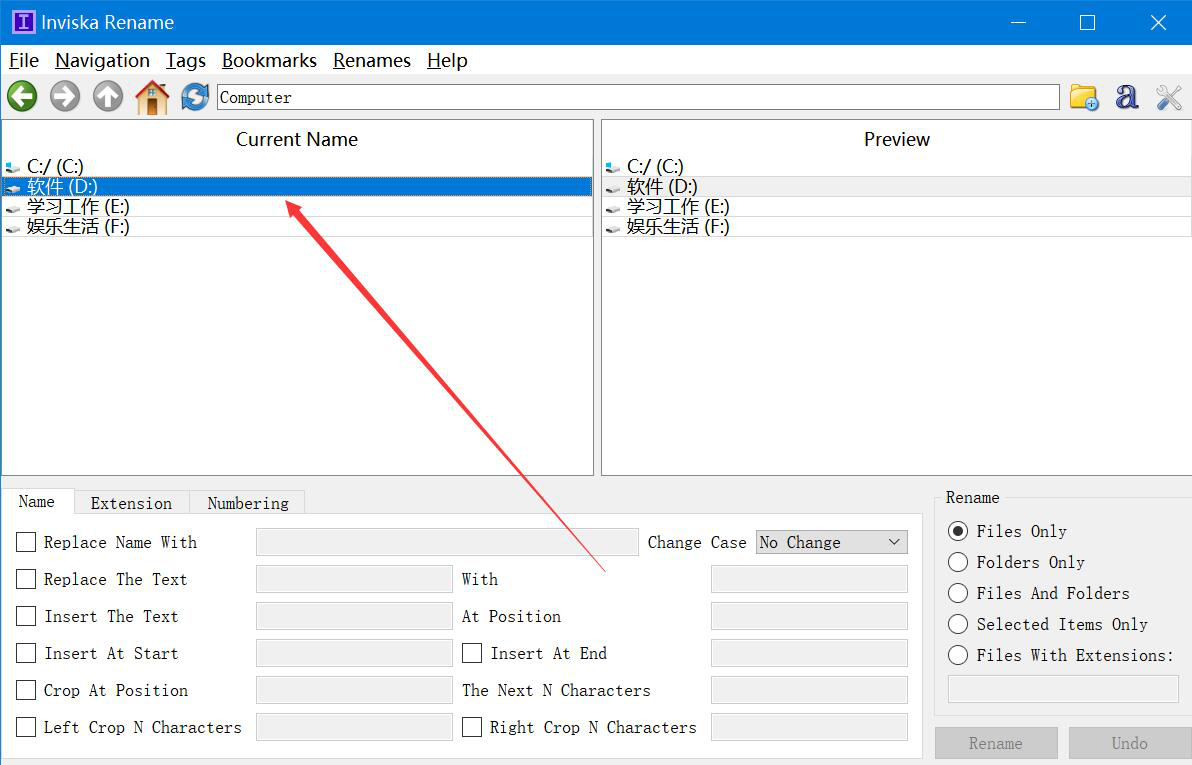Click the At Position input field
The image size is (1192, 765).
[x=809, y=616]
